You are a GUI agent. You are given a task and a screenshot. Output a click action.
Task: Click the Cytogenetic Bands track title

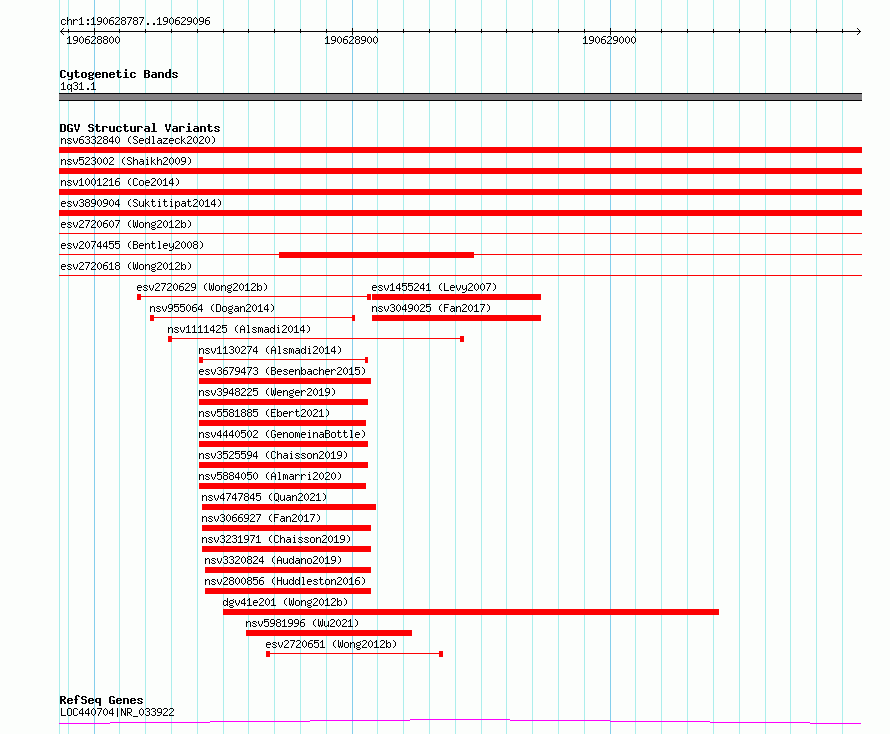[119, 74]
